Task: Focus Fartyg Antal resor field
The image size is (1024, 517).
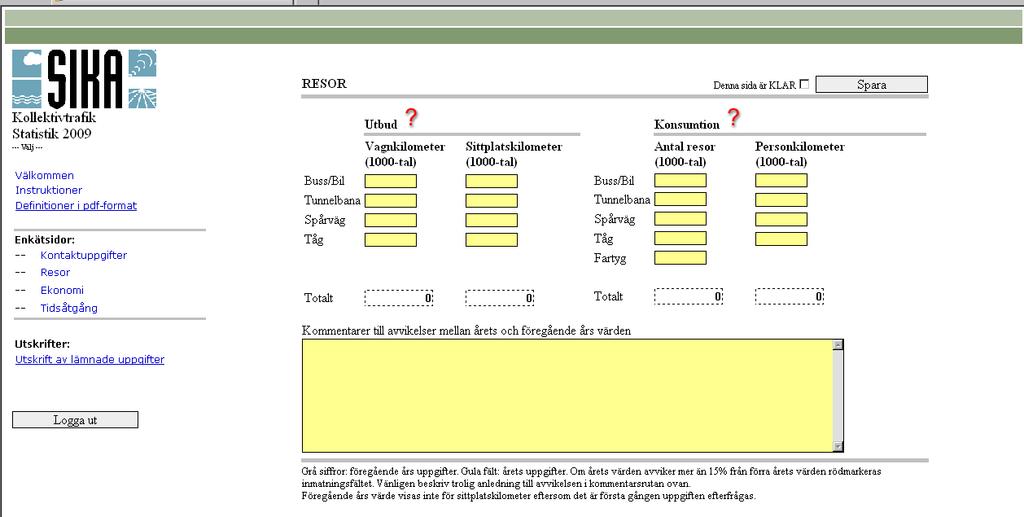Action: 680,258
